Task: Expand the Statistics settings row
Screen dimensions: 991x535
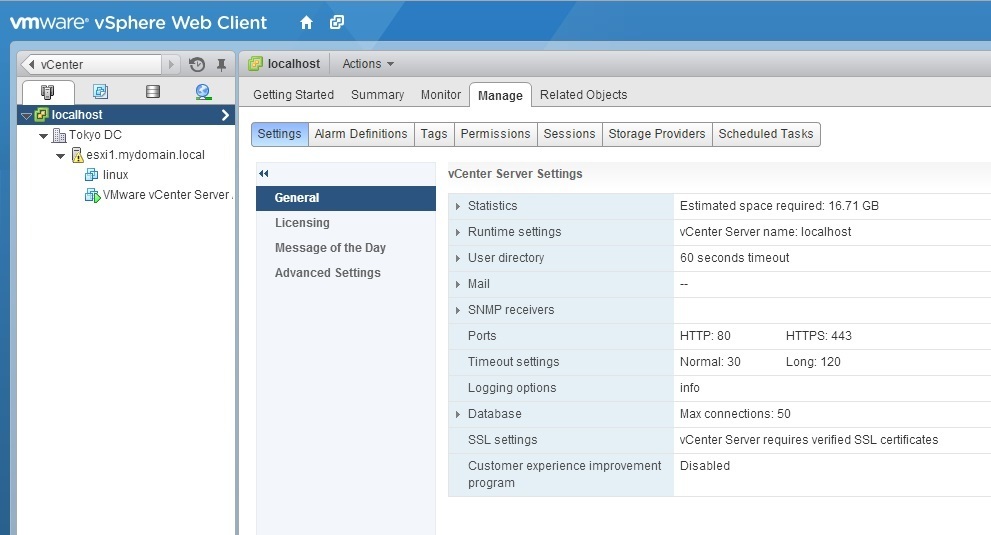Action: [458, 206]
